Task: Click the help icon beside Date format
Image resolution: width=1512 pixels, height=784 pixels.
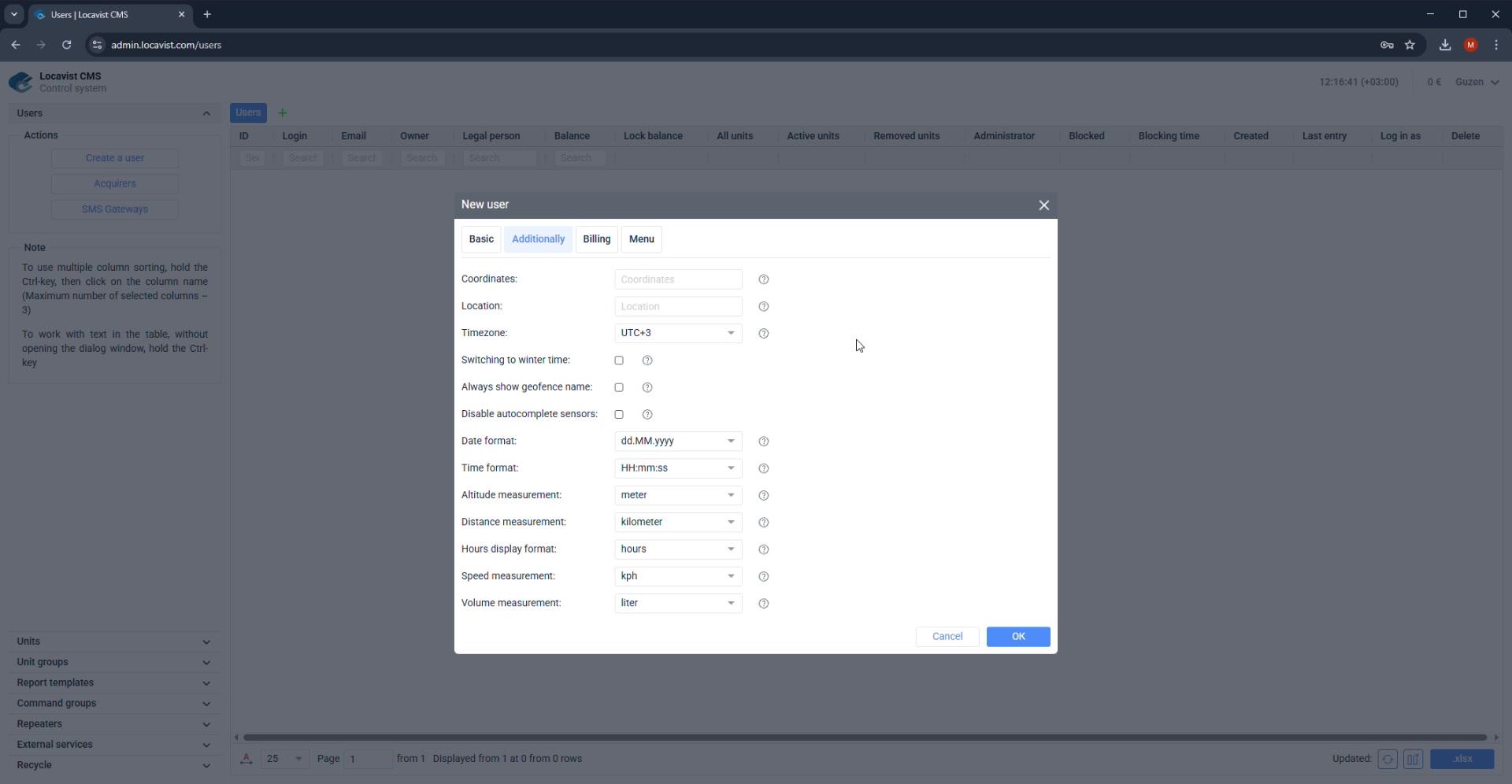Action: click(763, 442)
